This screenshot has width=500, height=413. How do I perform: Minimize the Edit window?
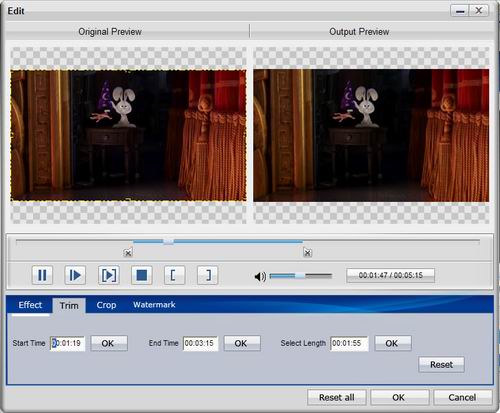[x=460, y=11]
